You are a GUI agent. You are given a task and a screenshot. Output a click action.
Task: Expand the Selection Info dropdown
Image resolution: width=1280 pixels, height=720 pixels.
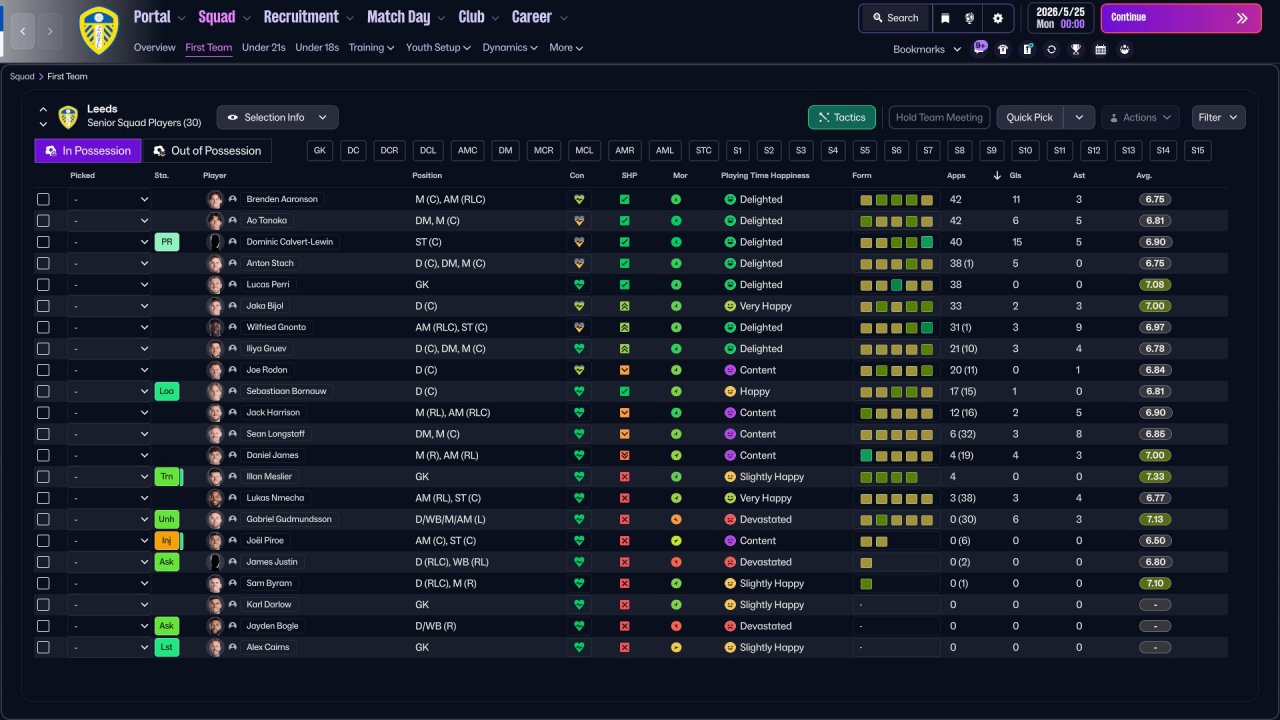coord(277,117)
